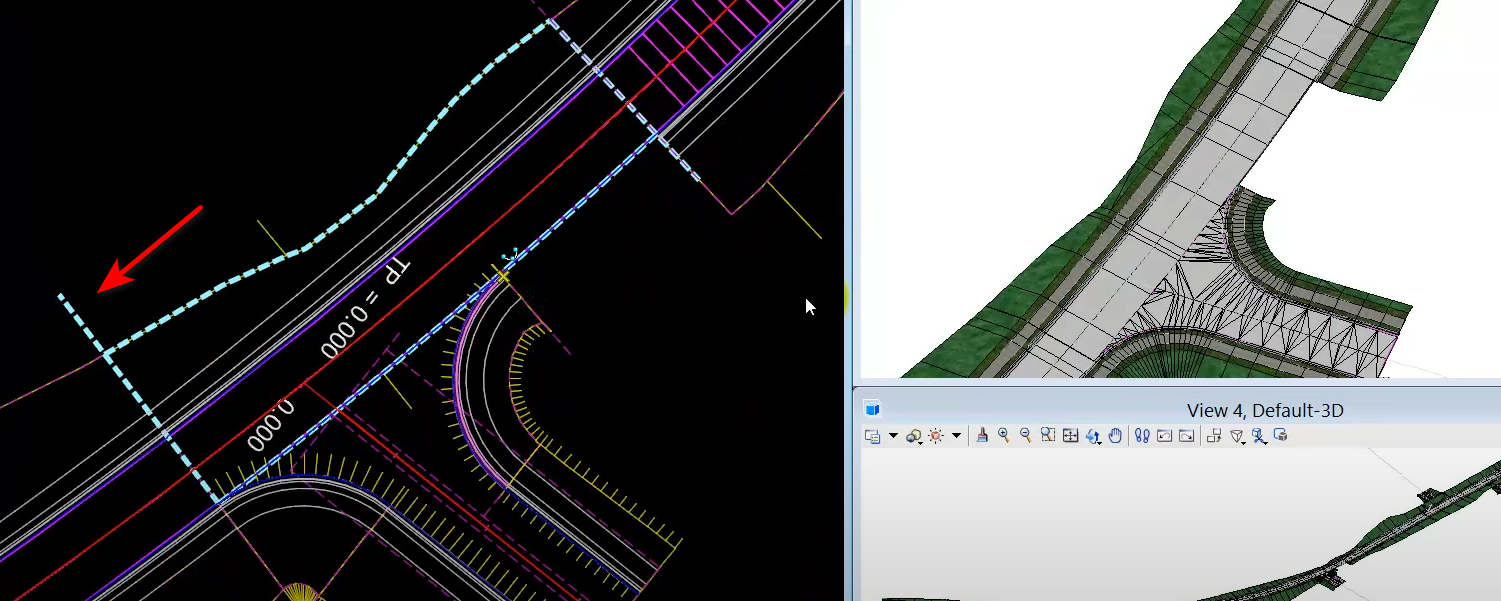1501x601 pixels.
Task: Select the Zoom In tool
Action: (1002, 436)
